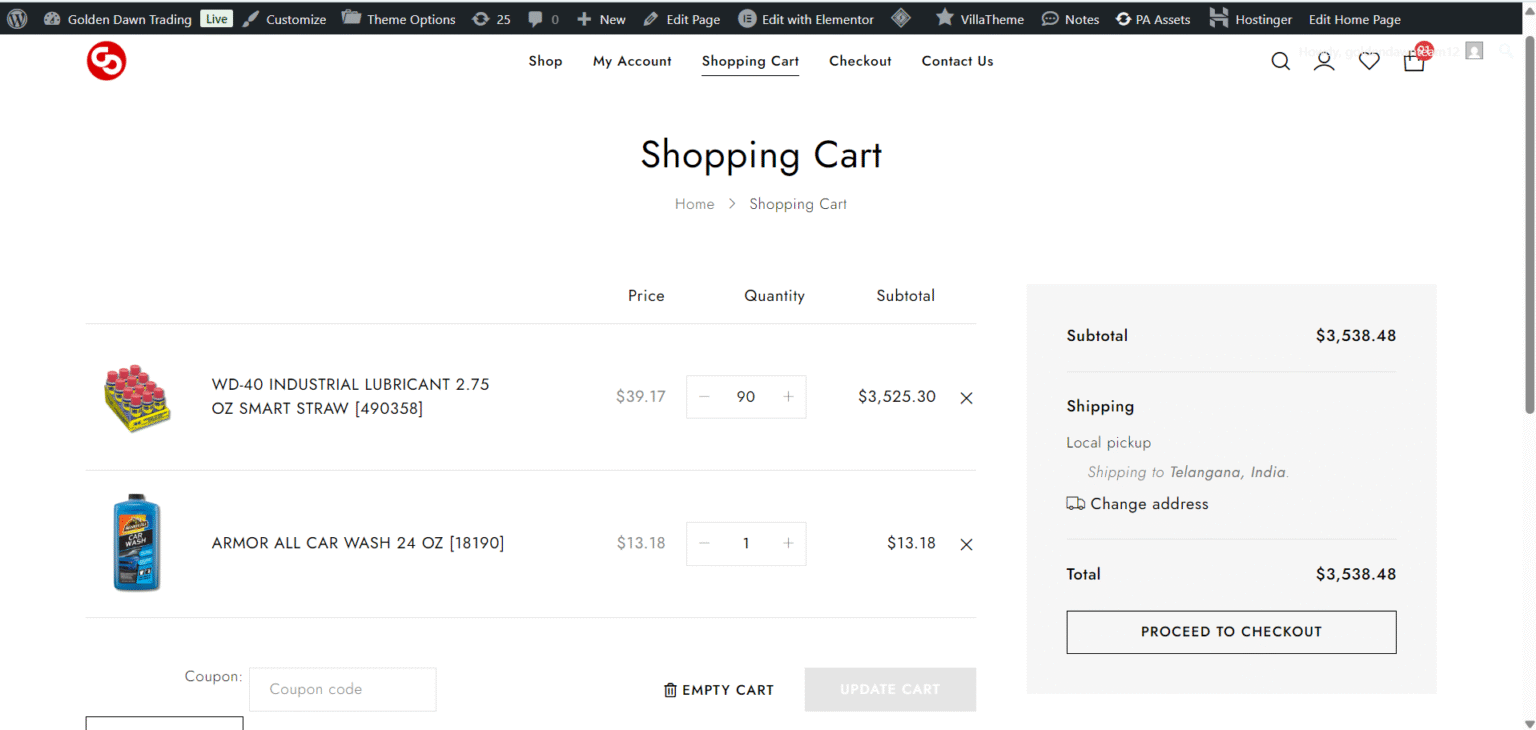
Task: Navigate to Checkout from the header menu
Action: [x=860, y=61]
